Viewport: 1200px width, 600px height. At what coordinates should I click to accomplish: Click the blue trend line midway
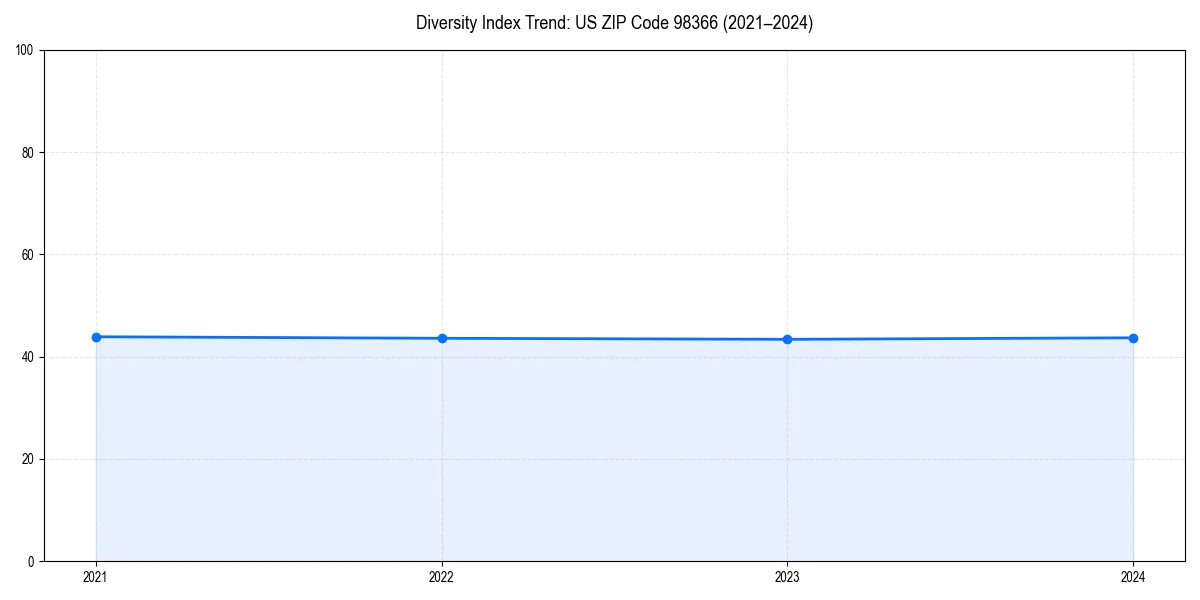pos(614,339)
